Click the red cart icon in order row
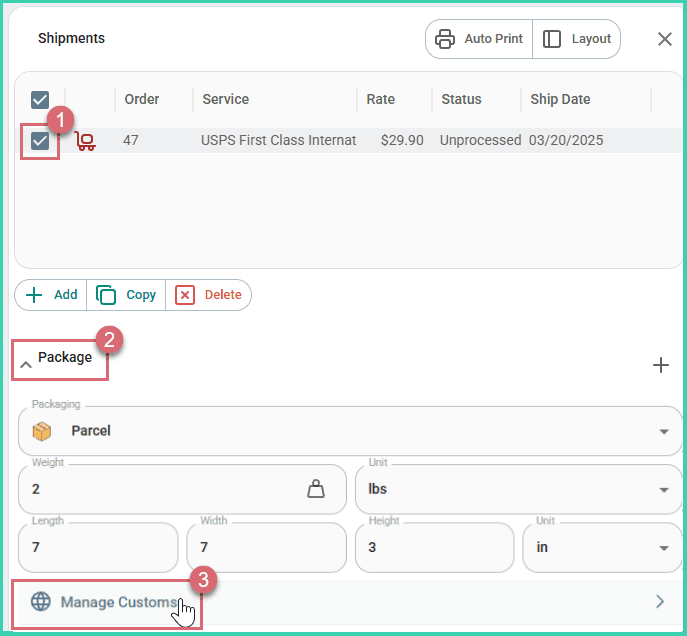This screenshot has height=636, width=687. tap(86, 141)
